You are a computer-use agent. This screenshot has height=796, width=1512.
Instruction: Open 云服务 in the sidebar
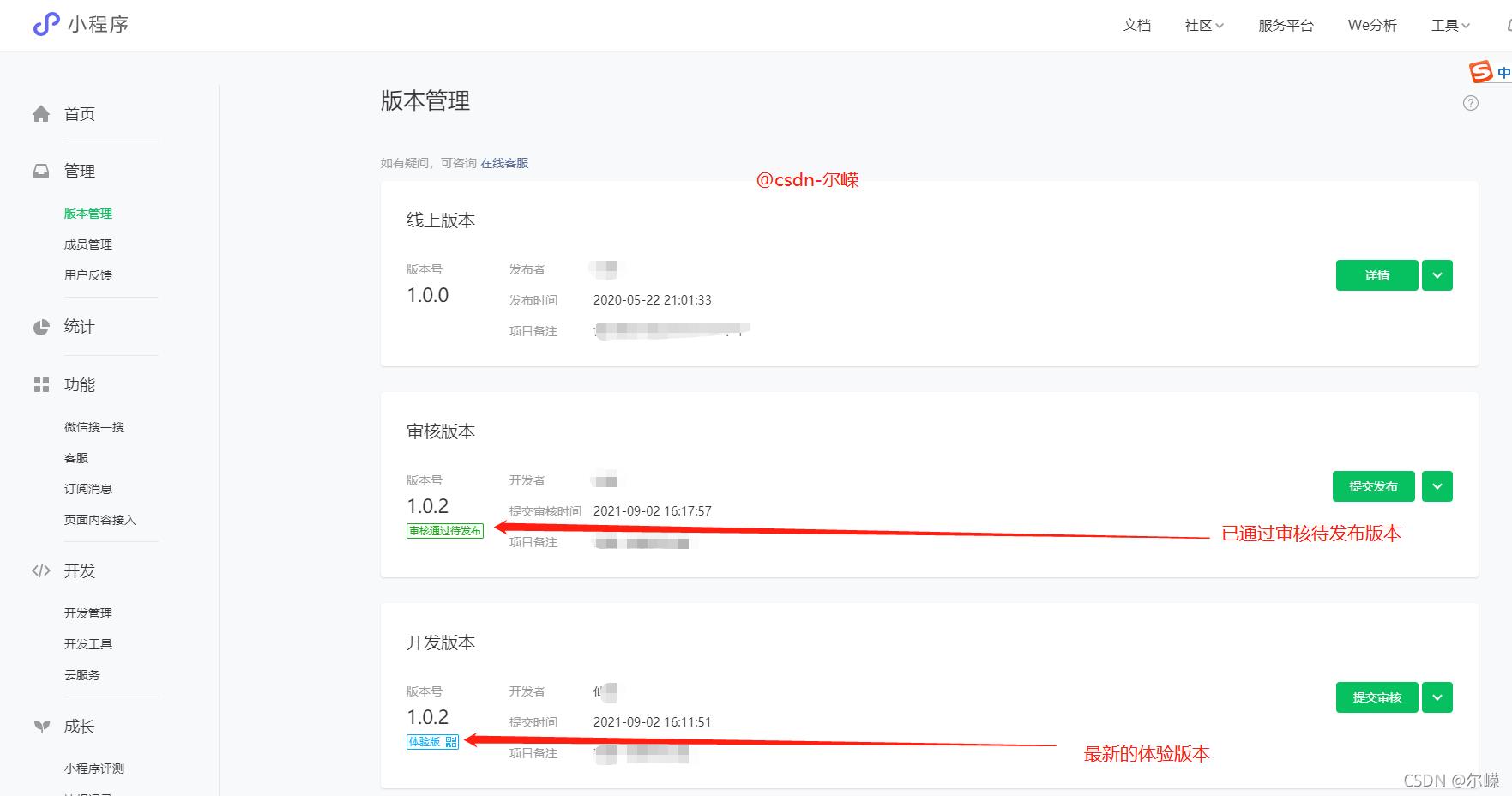click(82, 675)
